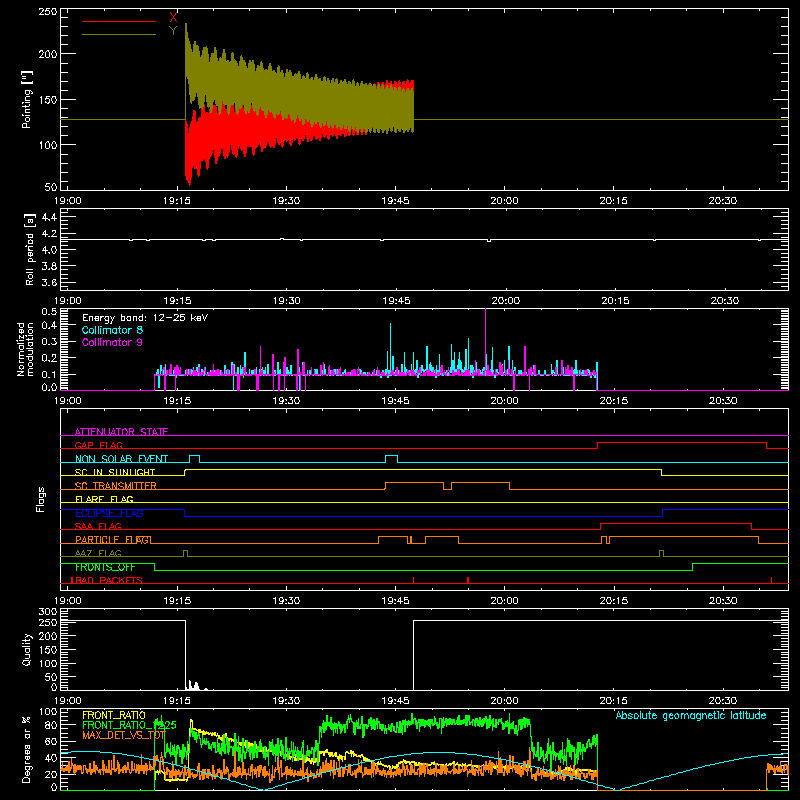This screenshot has width=800, height=800.
Task: Click the white roll period trace line
Action: point(424,239)
